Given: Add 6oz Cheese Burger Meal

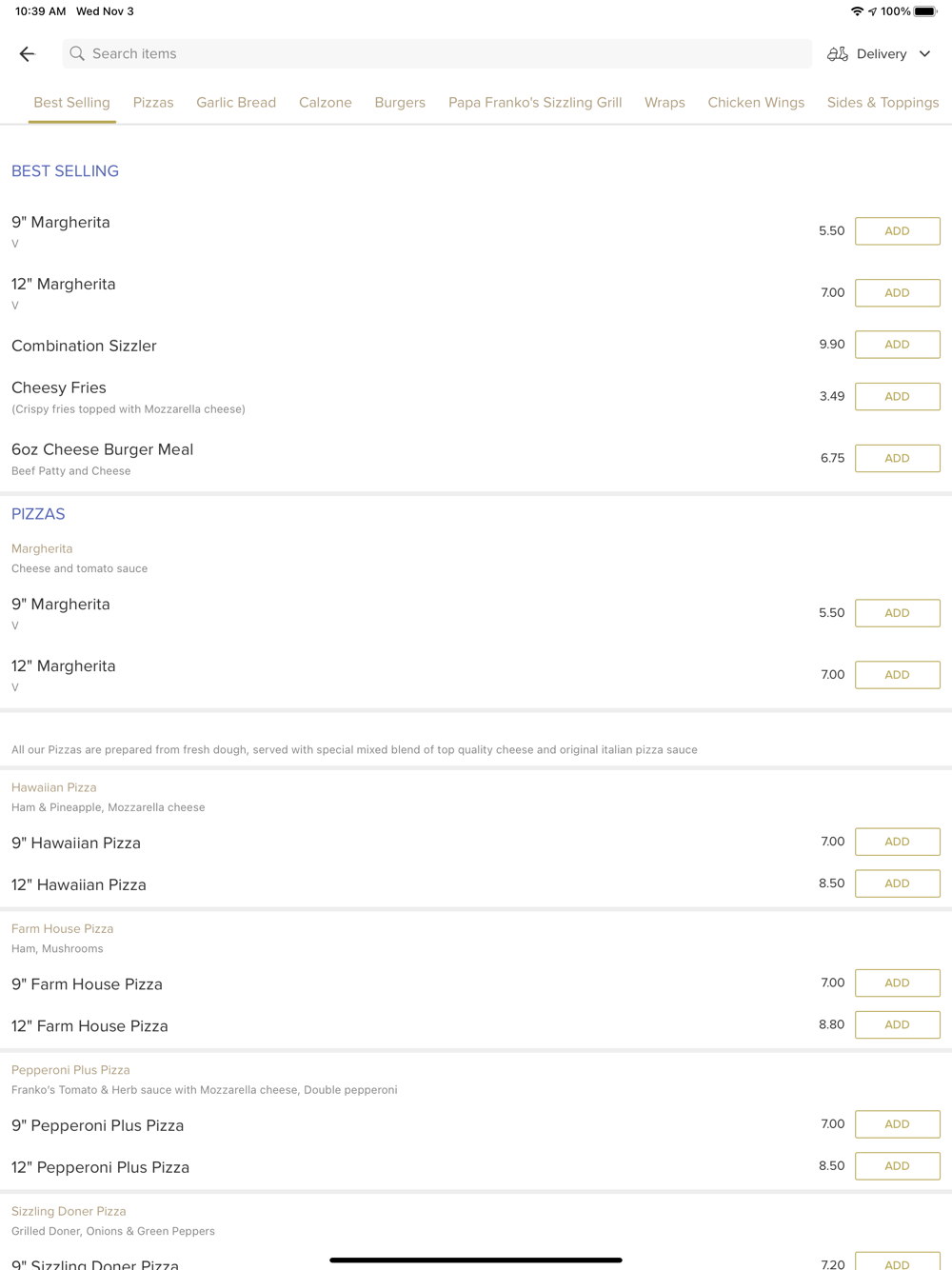Looking at the screenshot, I should pos(897,458).
